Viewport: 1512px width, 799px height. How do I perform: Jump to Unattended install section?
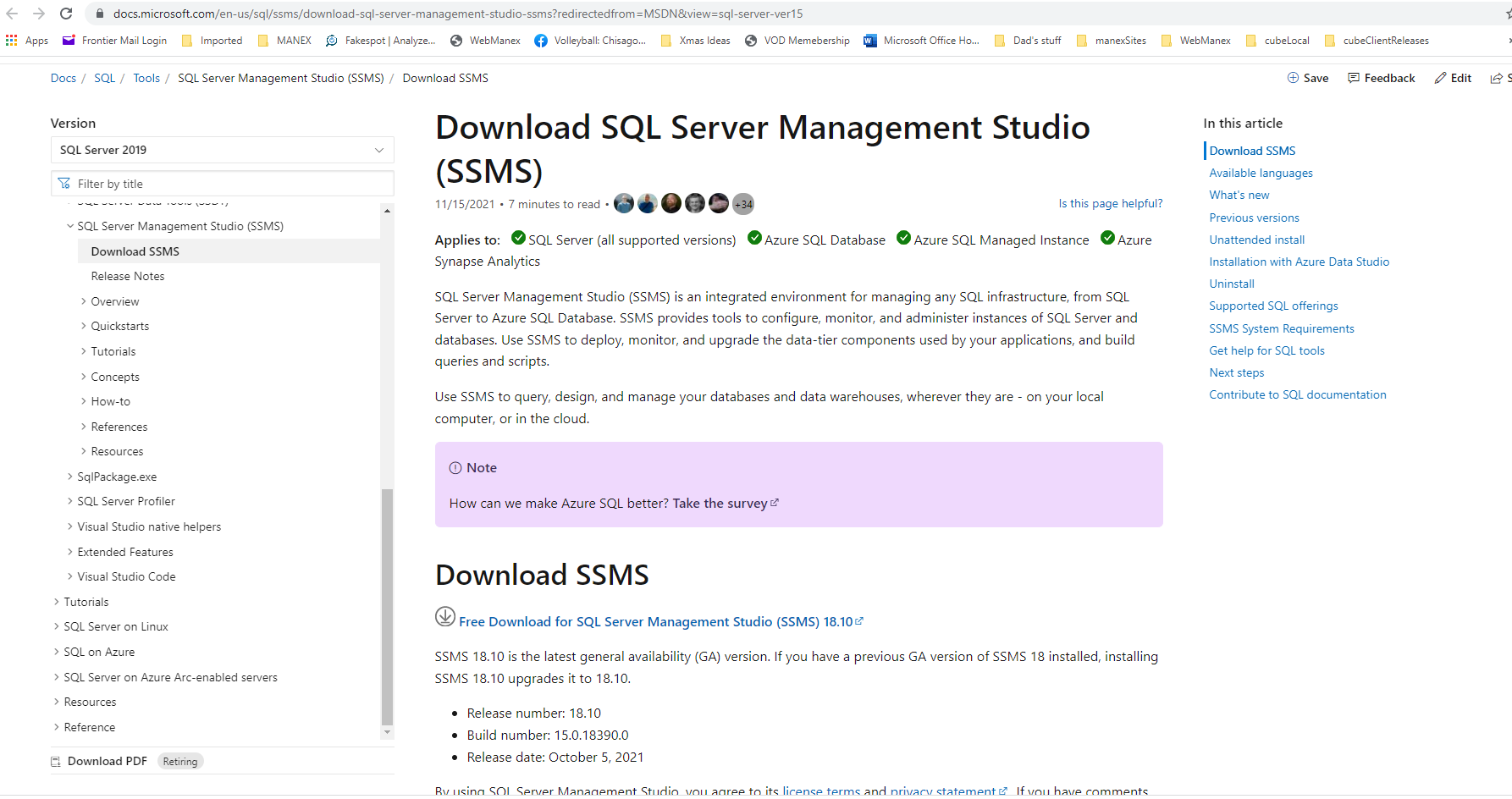(x=1256, y=240)
